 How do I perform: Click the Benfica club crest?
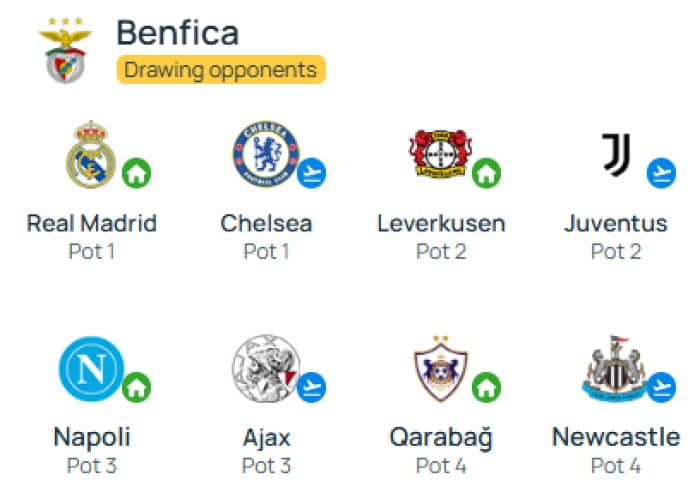(x=65, y=50)
